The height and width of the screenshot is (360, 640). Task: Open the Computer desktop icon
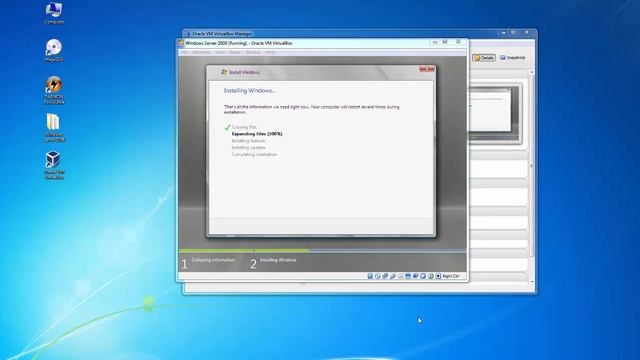pyautogui.click(x=54, y=12)
